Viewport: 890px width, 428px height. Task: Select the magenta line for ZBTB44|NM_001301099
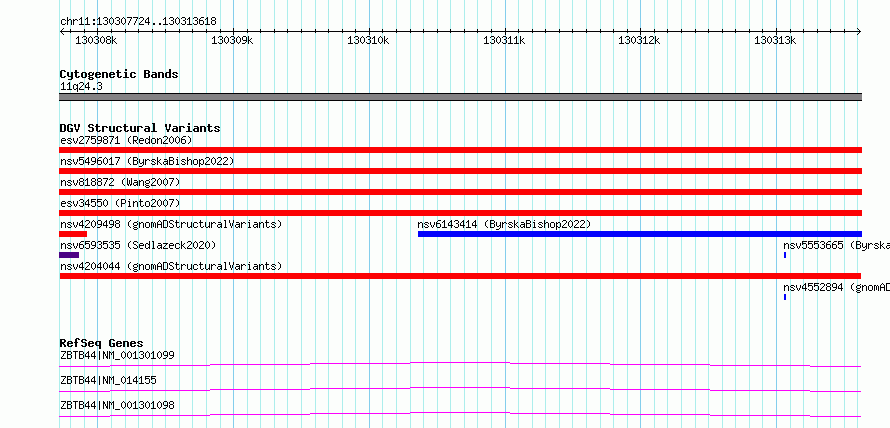[x=460, y=364]
